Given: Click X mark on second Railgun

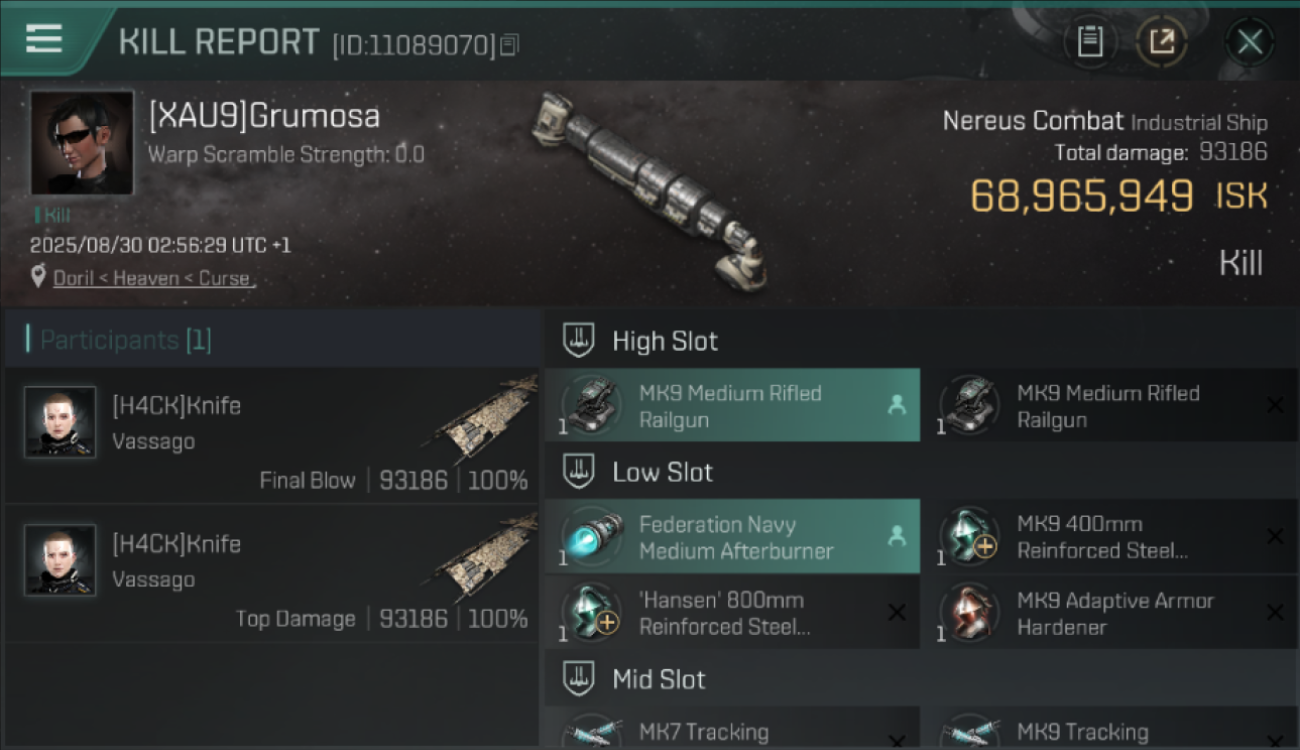Looking at the screenshot, I should point(1275,405).
